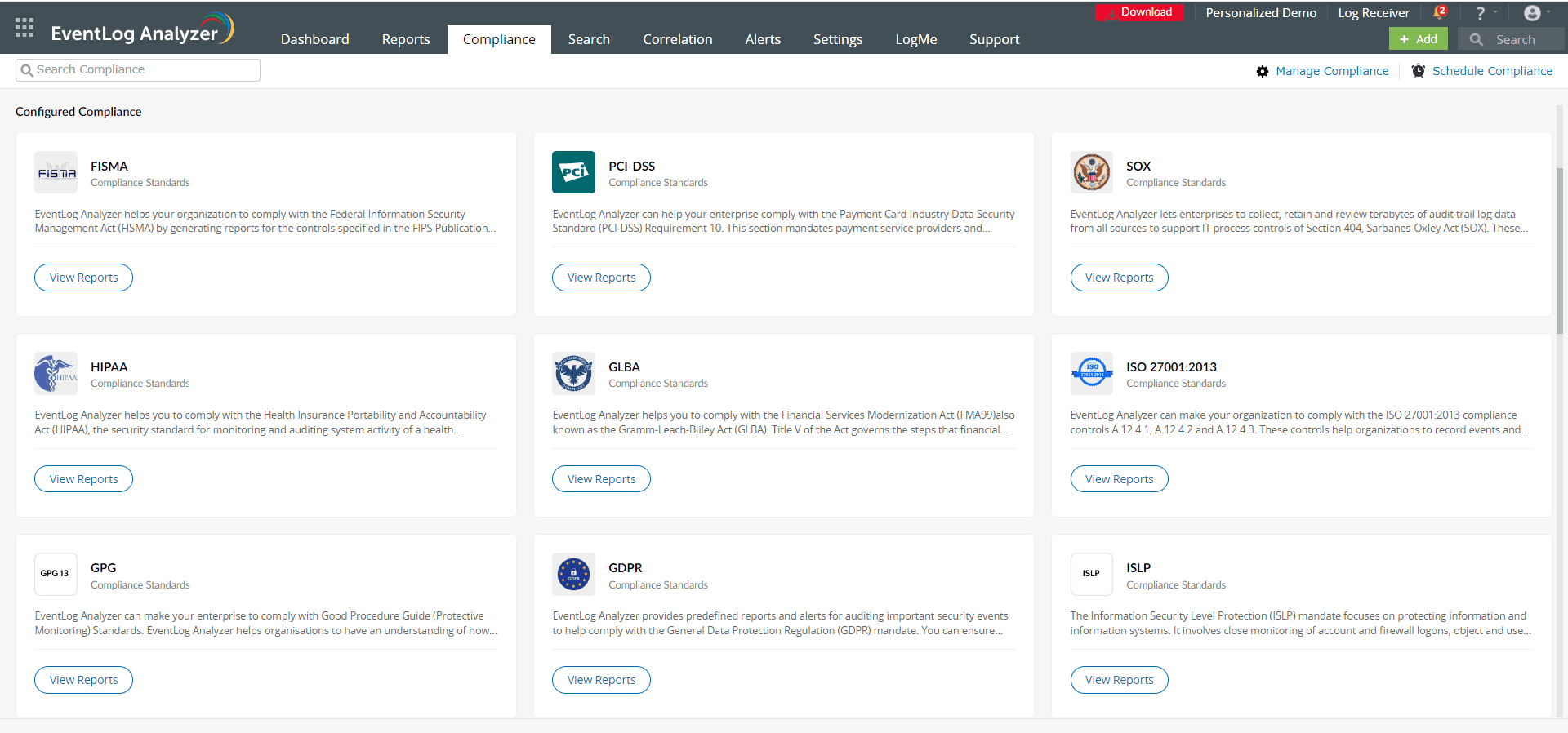View Reports for GDPR

pos(601,680)
